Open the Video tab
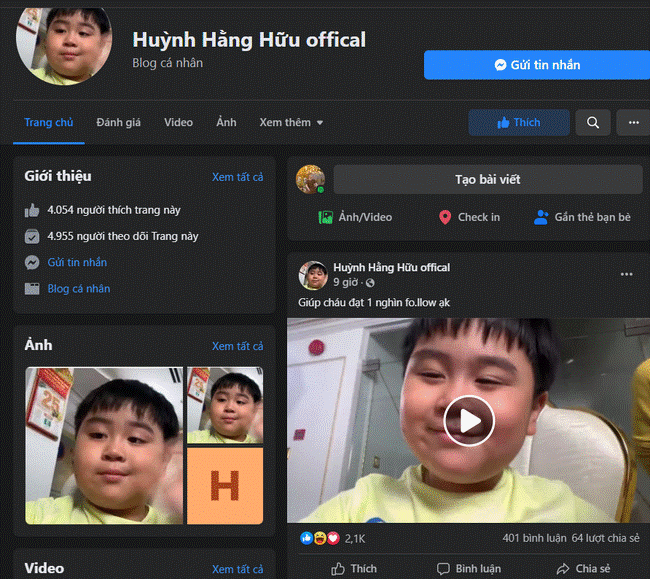This screenshot has width=650, height=579. [178, 123]
